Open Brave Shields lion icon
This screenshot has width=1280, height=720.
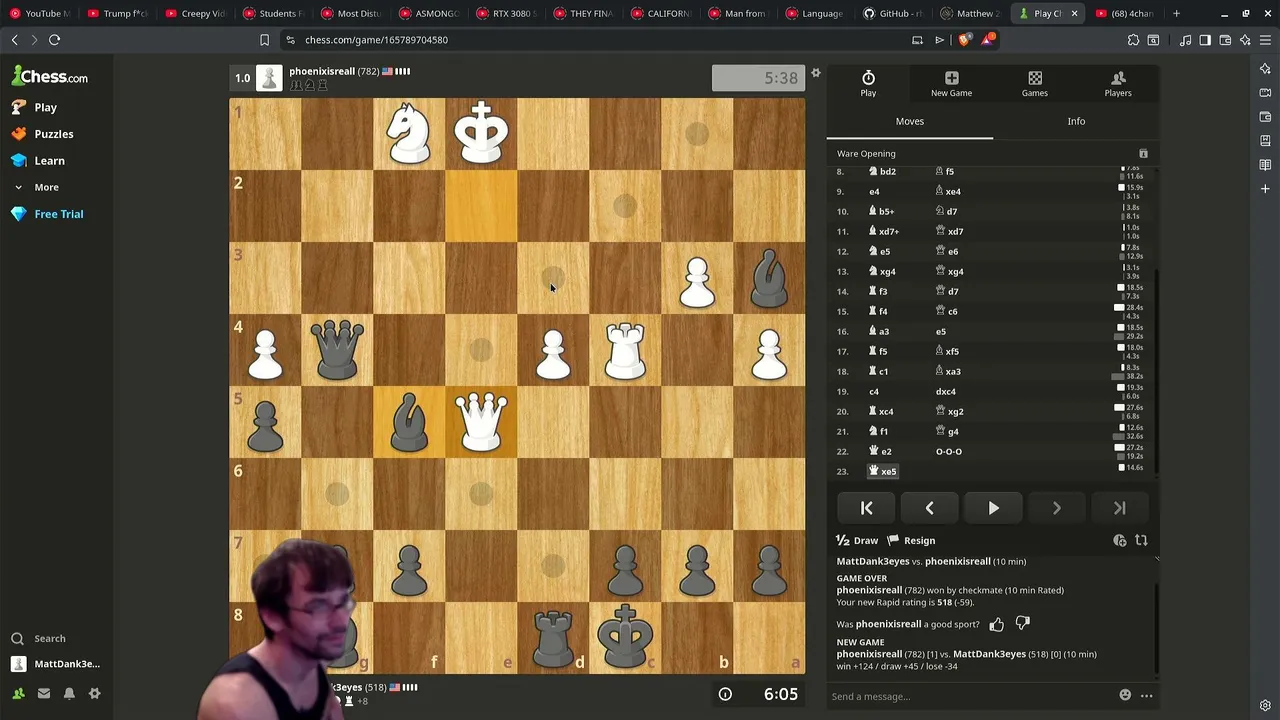tap(965, 40)
